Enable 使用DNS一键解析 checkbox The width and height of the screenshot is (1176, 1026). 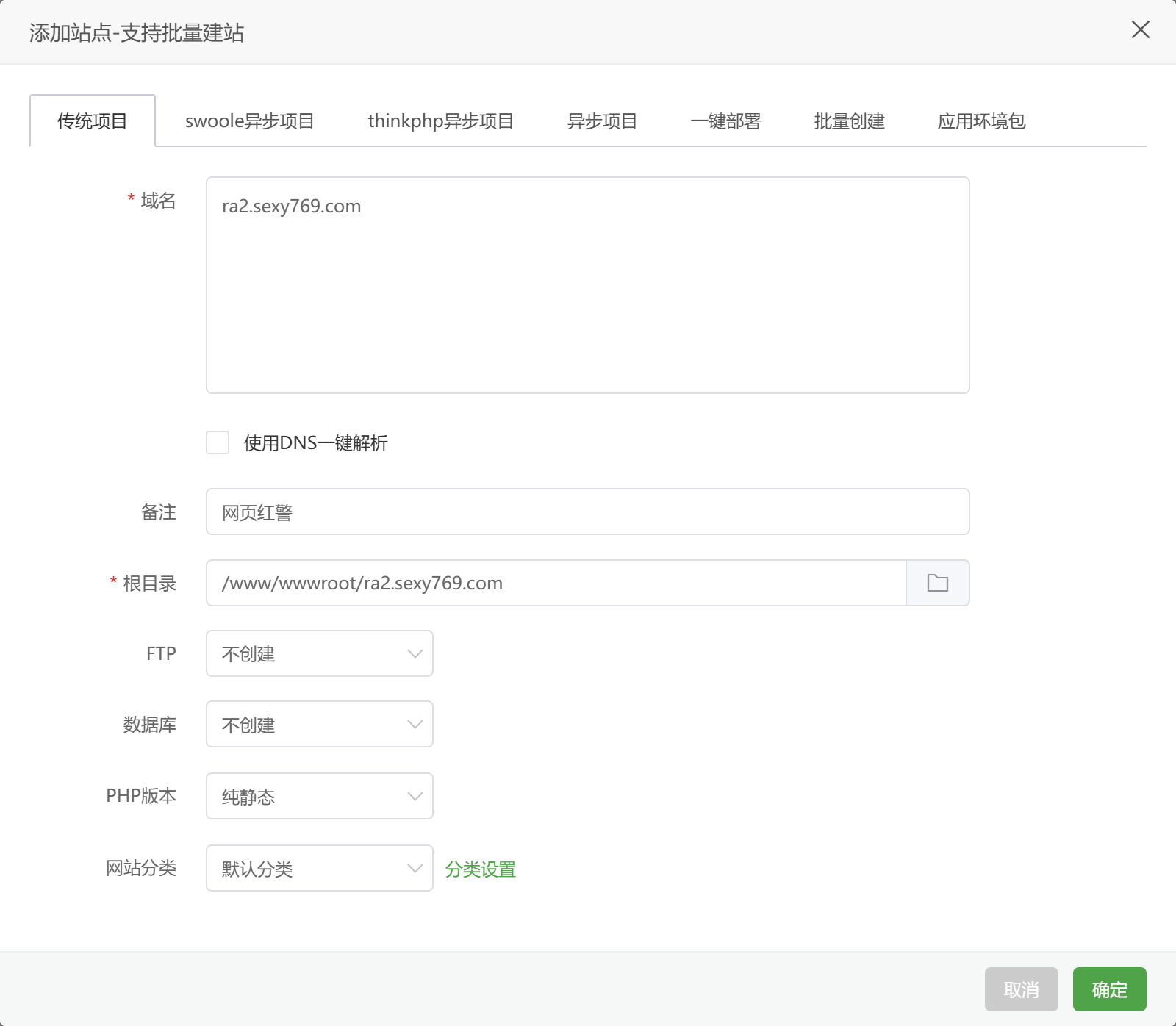pos(218,442)
